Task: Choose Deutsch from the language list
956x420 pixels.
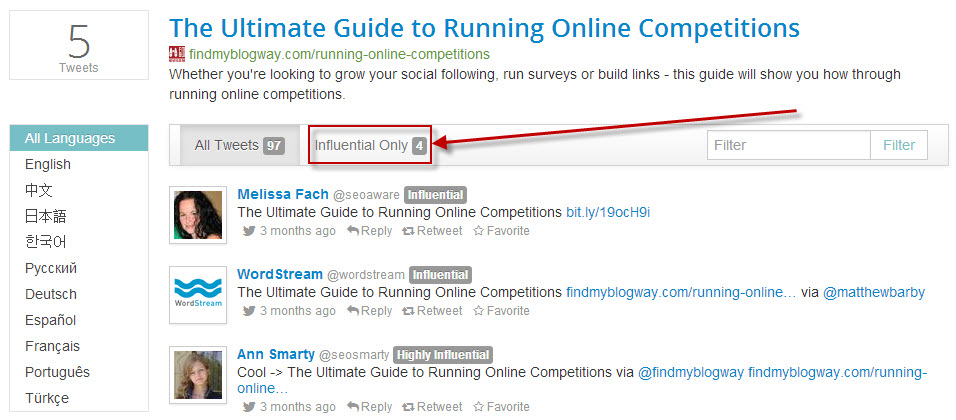Action: [x=51, y=294]
